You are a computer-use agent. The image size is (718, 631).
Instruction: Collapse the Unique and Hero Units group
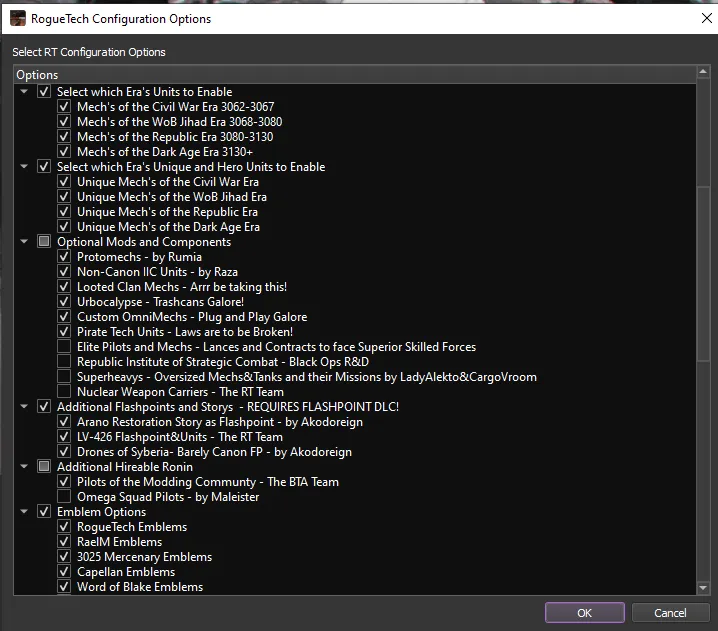click(24, 167)
